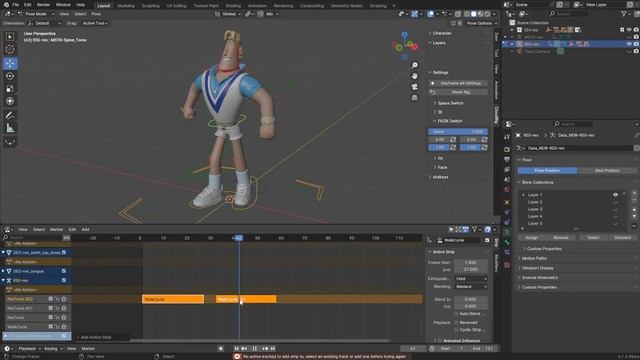640x360 pixels.
Task: Activate the Scale tool in viewport toolbar
Action: (10, 89)
